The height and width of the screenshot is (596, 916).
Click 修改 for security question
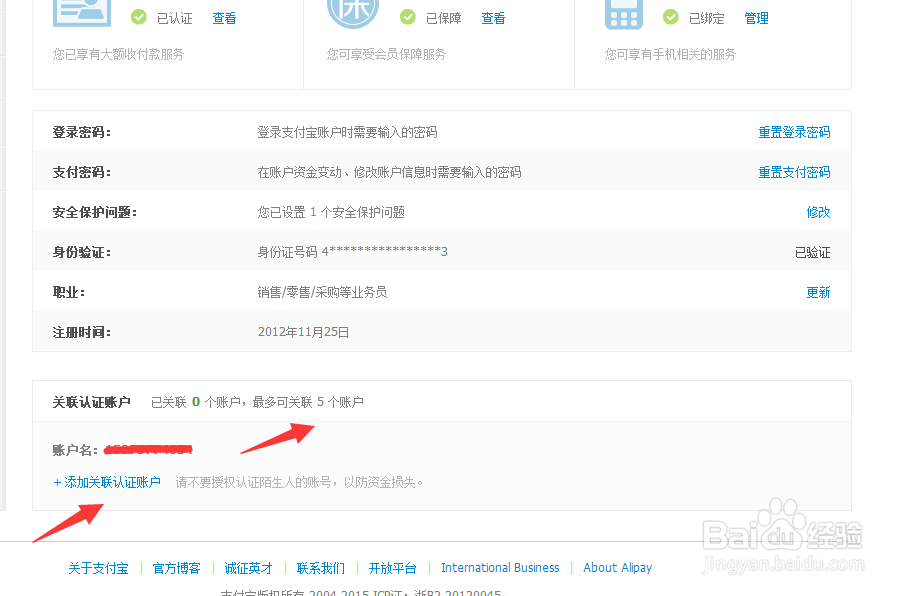(818, 212)
